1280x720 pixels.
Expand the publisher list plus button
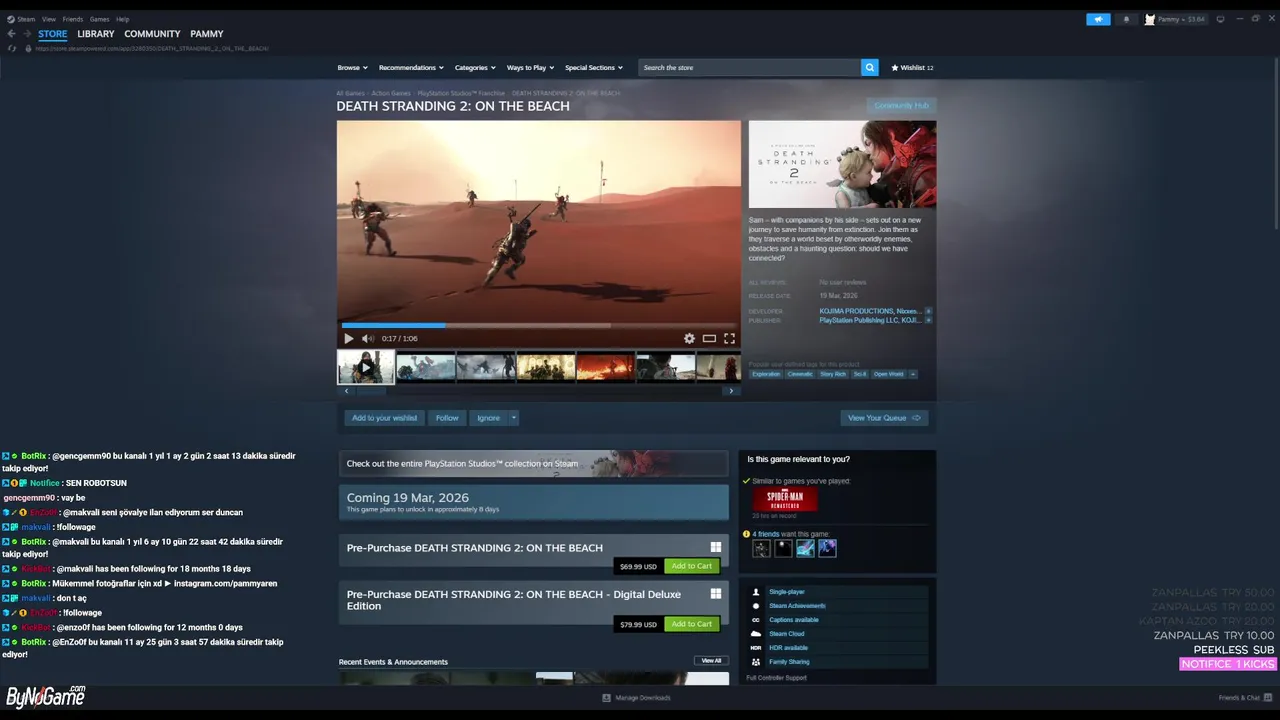(928, 320)
